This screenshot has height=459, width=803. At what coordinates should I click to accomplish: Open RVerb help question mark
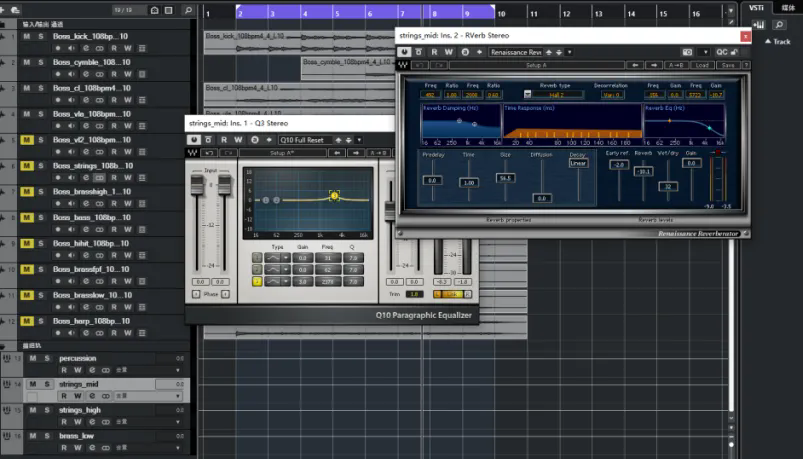(746, 65)
